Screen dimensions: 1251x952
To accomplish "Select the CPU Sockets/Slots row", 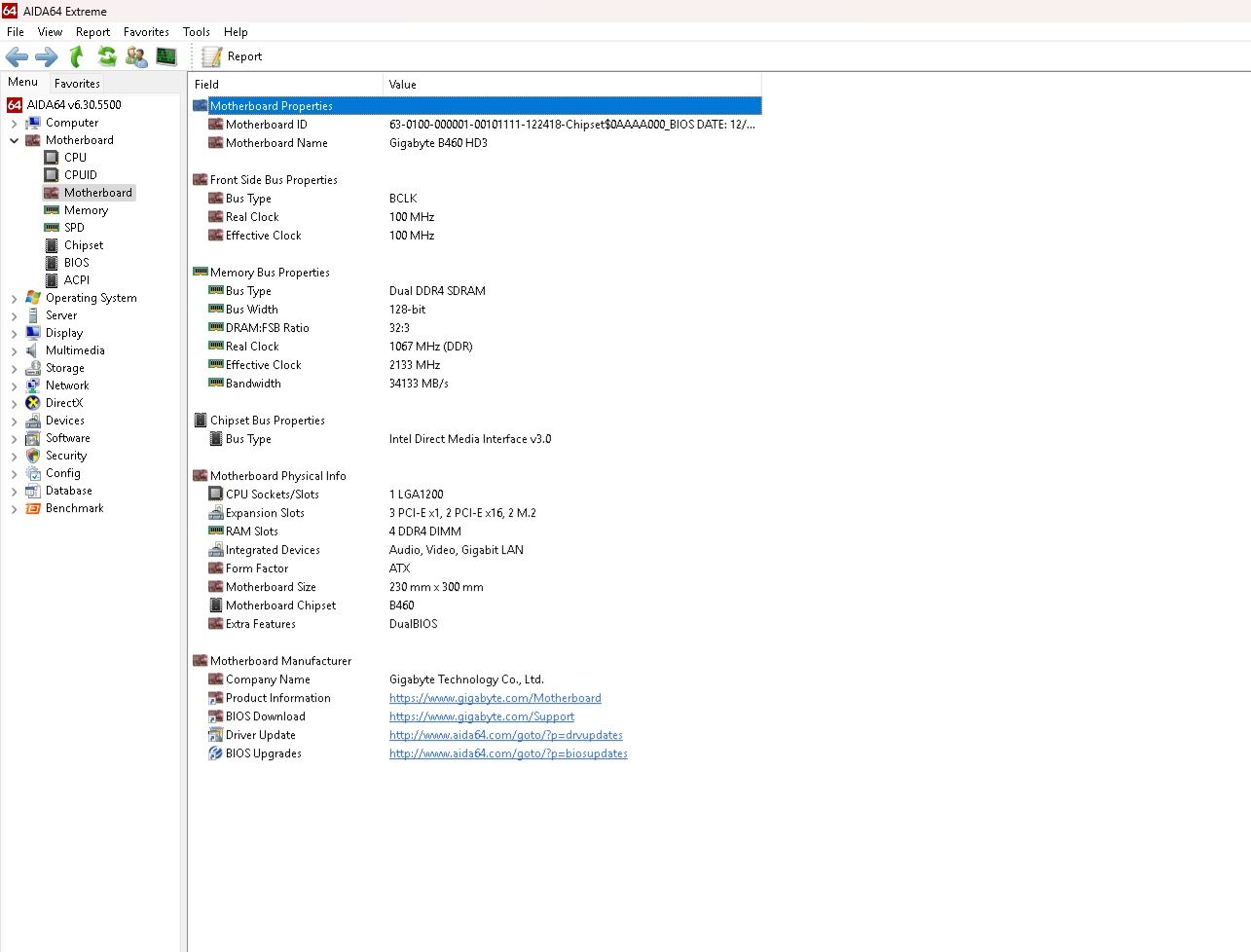I will pyautogui.click(x=476, y=494).
